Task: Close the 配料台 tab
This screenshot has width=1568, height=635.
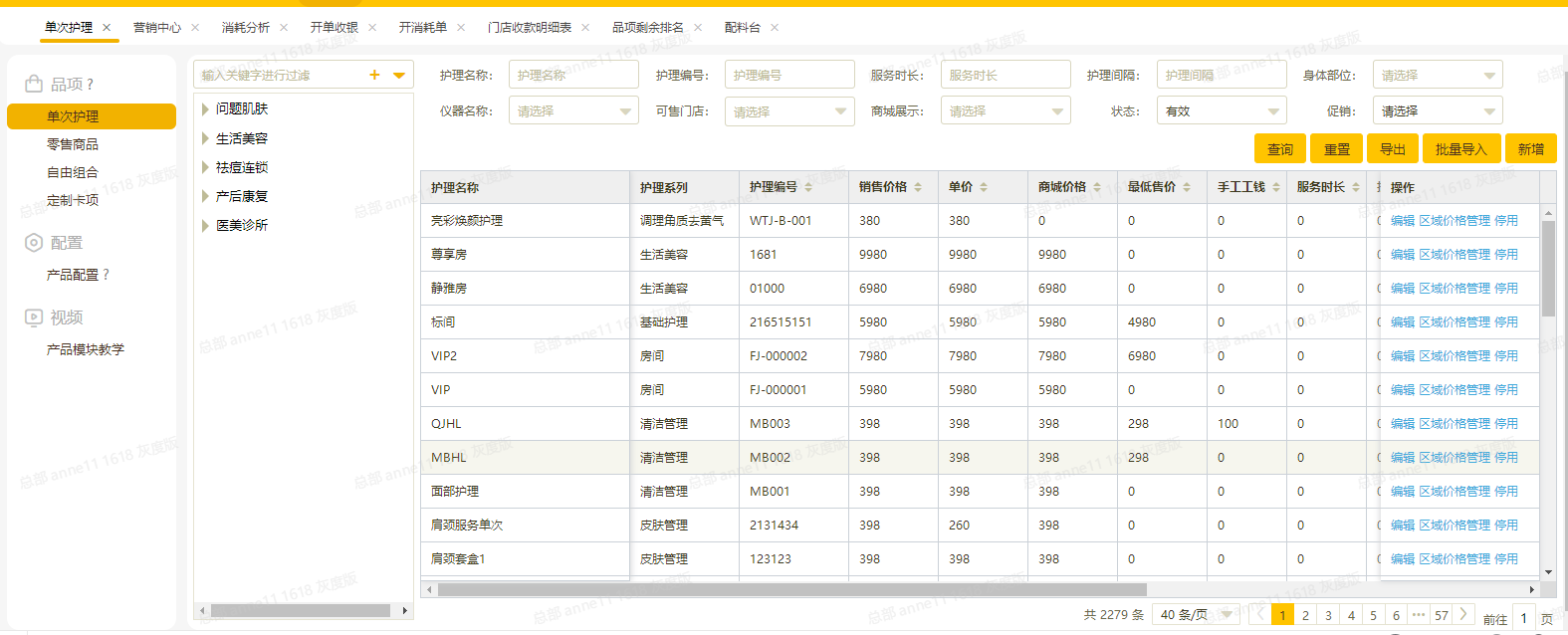Action: pos(775,28)
